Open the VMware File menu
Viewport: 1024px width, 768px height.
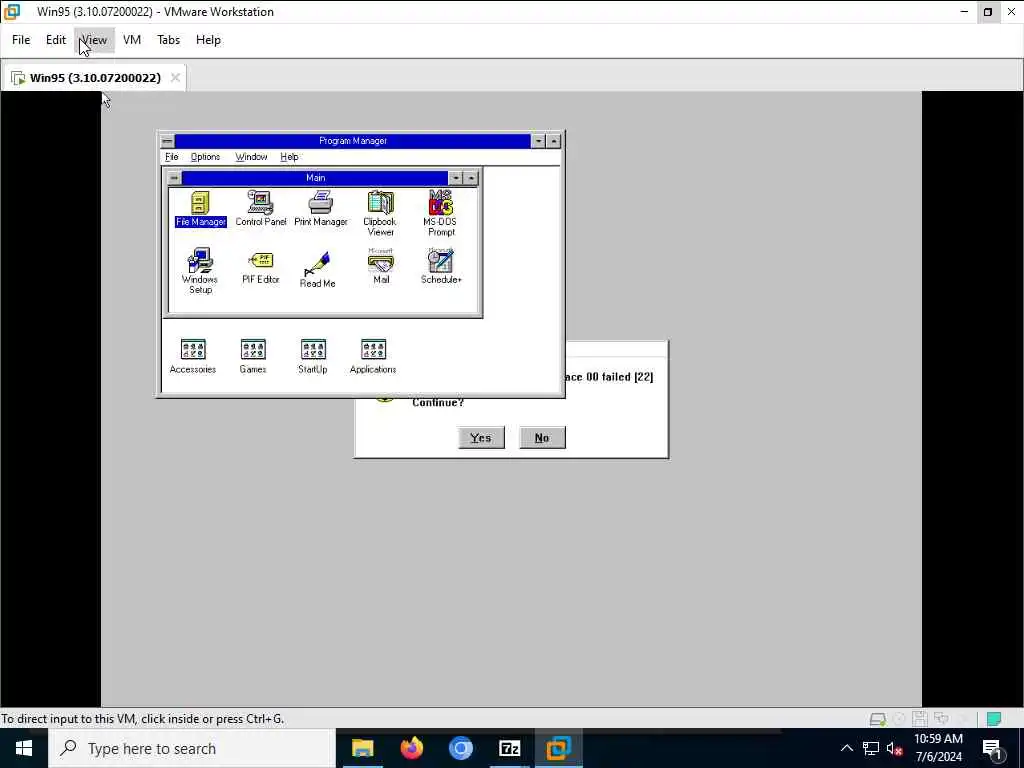click(21, 40)
